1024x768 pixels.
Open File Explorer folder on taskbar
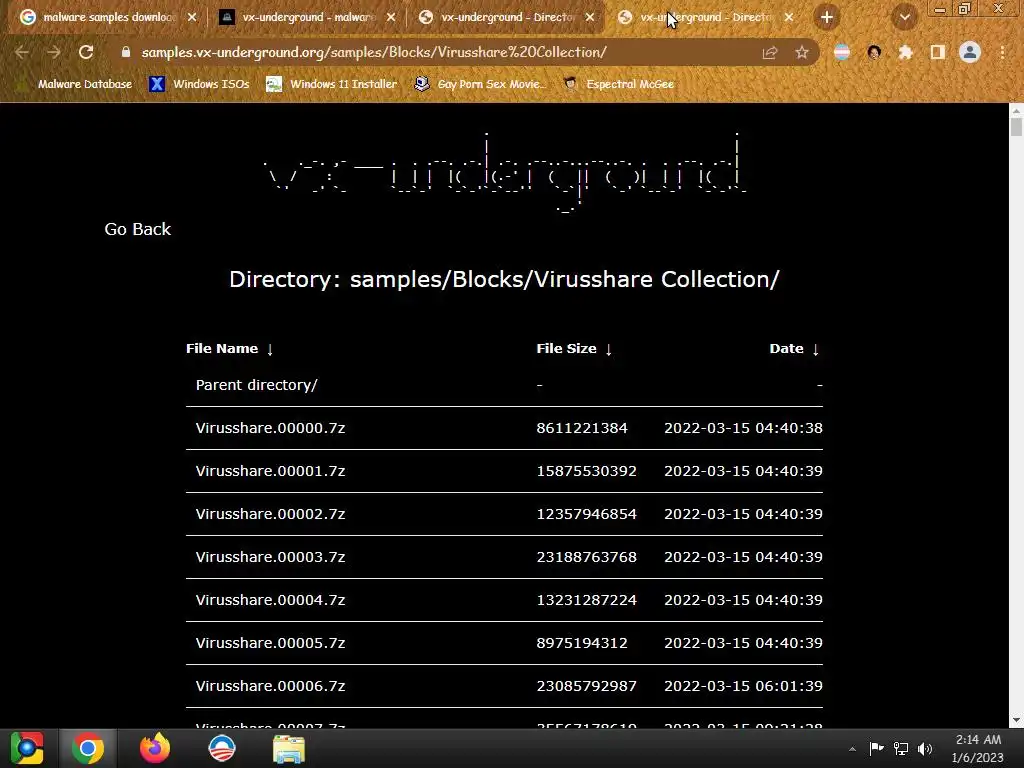click(x=289, y=749)
